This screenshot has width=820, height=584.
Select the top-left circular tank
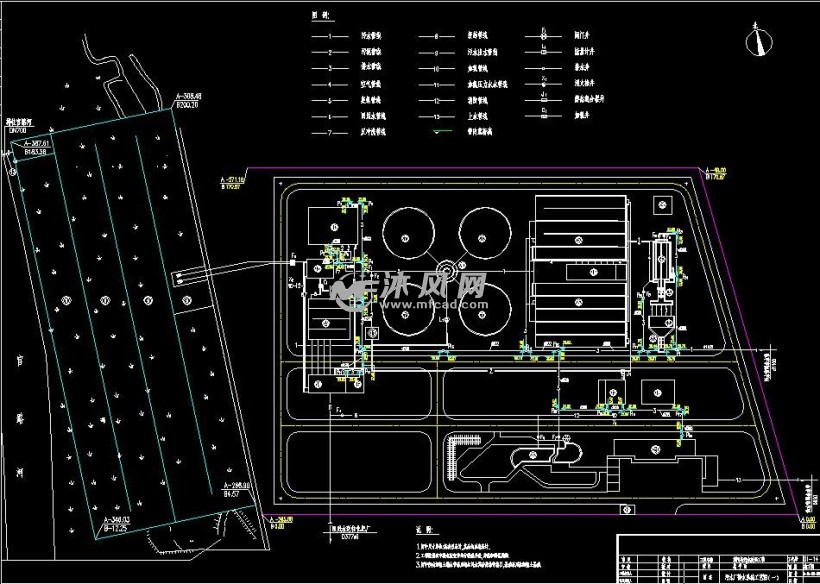(408, 233)
